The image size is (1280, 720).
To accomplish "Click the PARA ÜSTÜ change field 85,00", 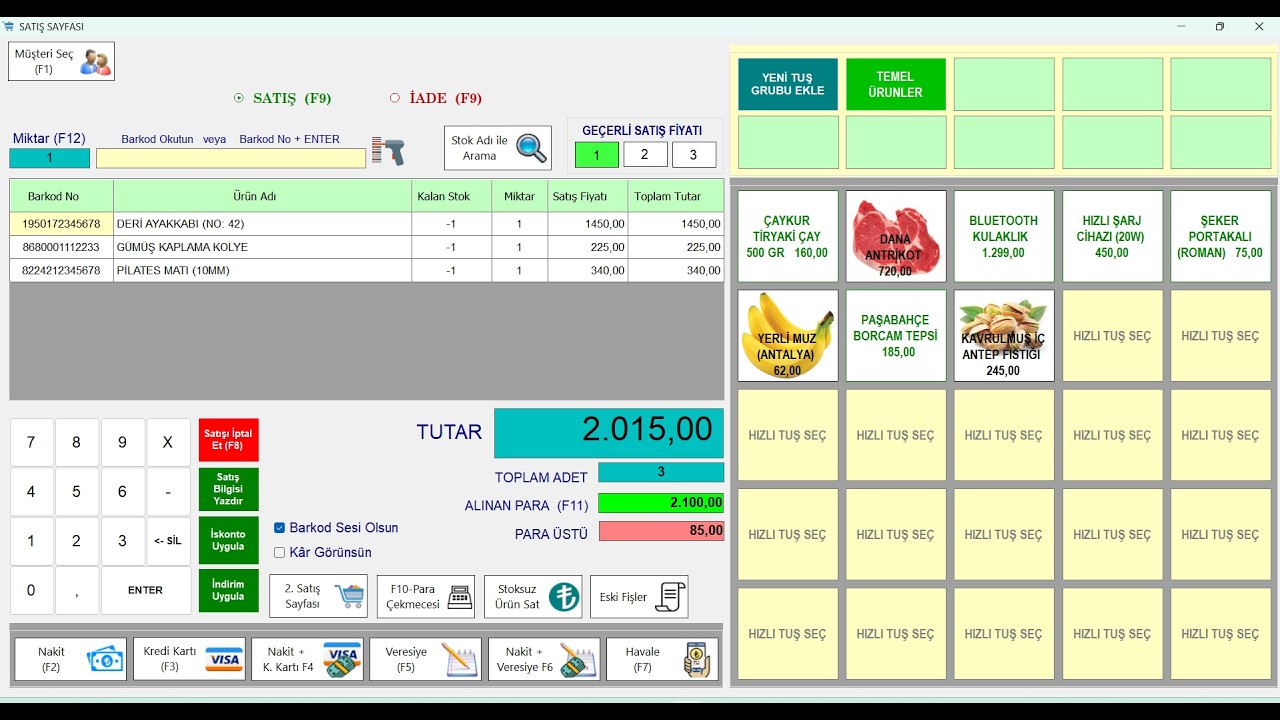I will point(661,531).
